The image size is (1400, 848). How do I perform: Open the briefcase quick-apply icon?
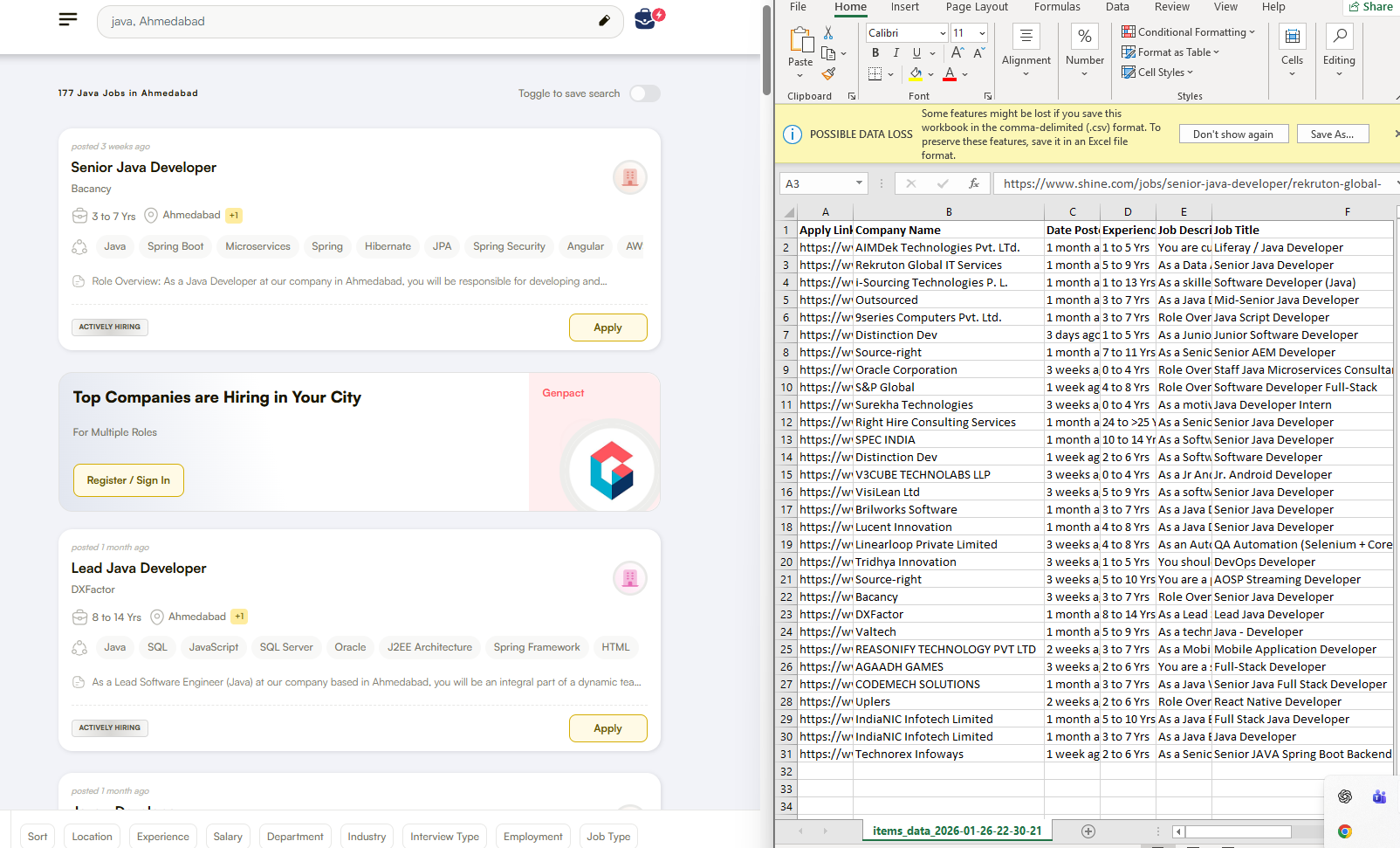click(x=646, y=18)
